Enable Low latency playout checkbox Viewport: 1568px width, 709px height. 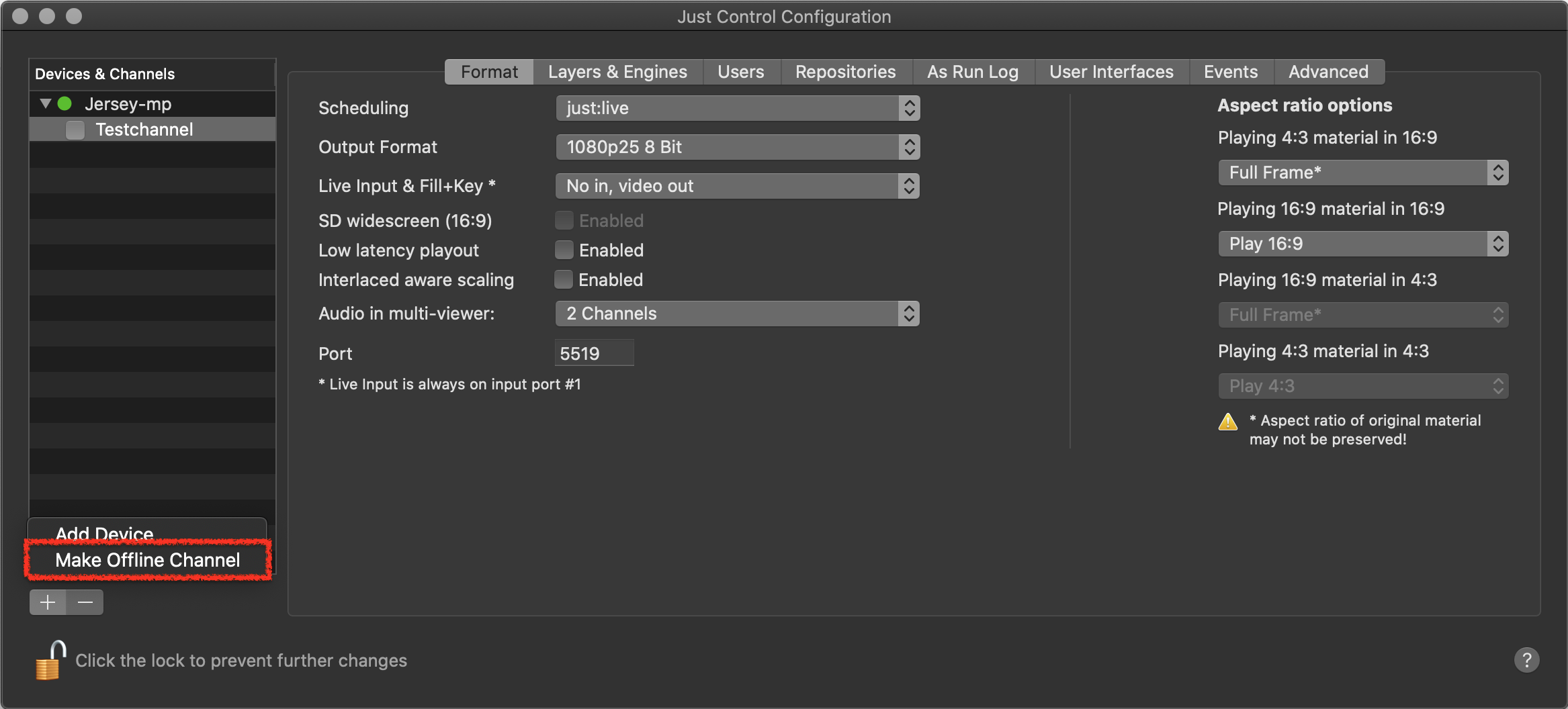tap(564, 250)
